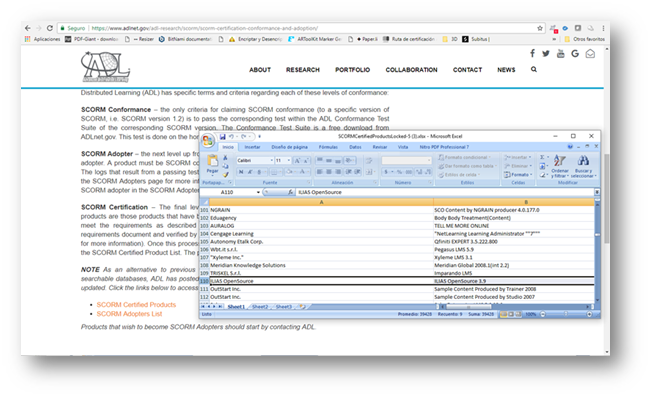Screen dimensions: 652x398
Task: Align text left in Alineación group
Action: [320, 172]
